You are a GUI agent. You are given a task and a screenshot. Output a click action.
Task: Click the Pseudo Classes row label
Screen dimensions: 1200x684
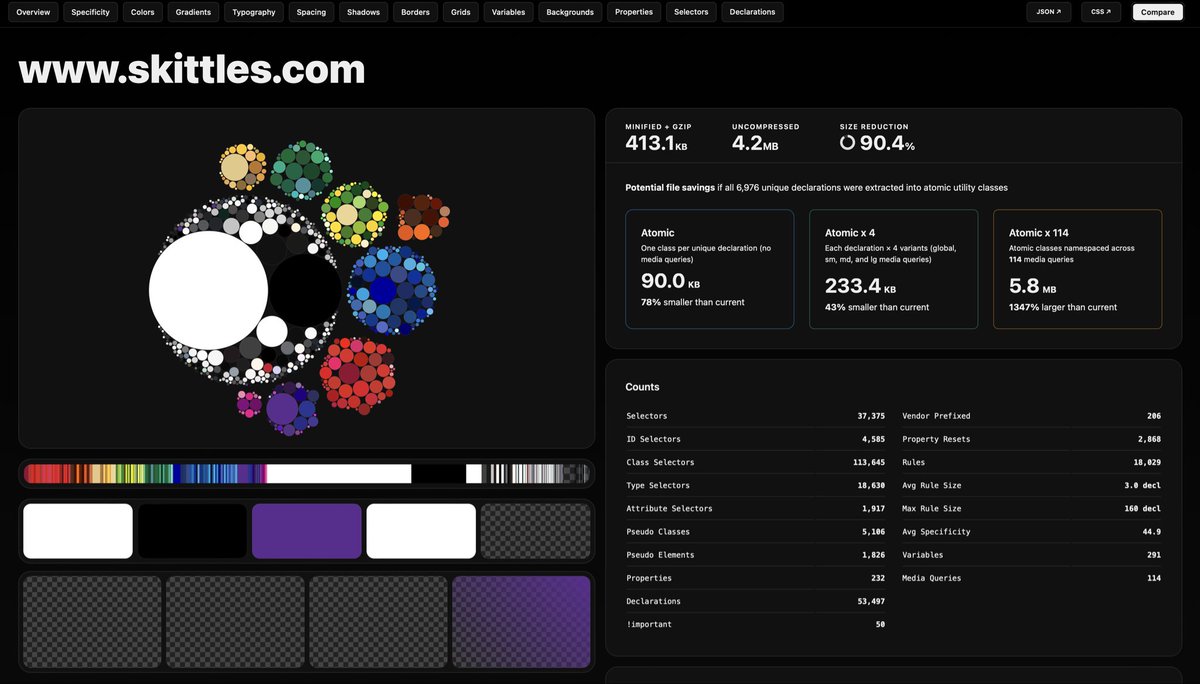coord(658,531)
